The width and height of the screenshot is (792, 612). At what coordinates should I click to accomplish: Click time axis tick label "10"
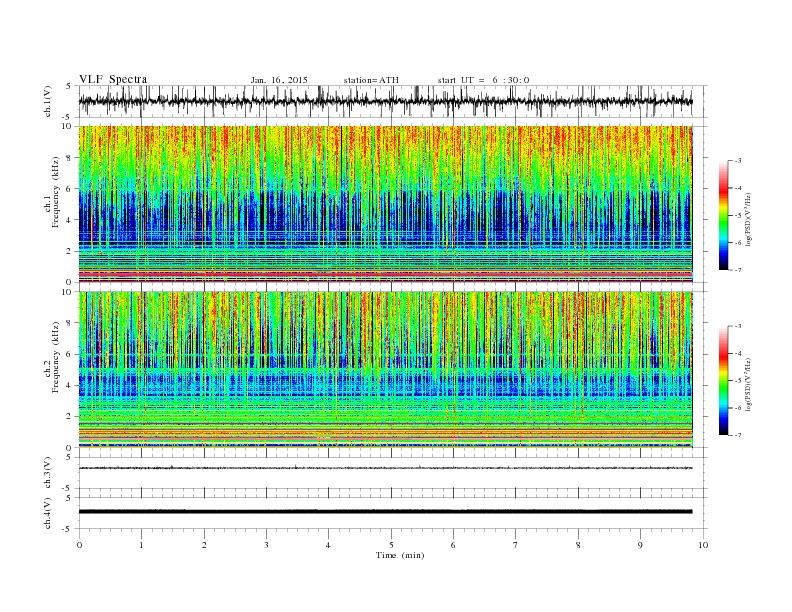pos(703,545)
